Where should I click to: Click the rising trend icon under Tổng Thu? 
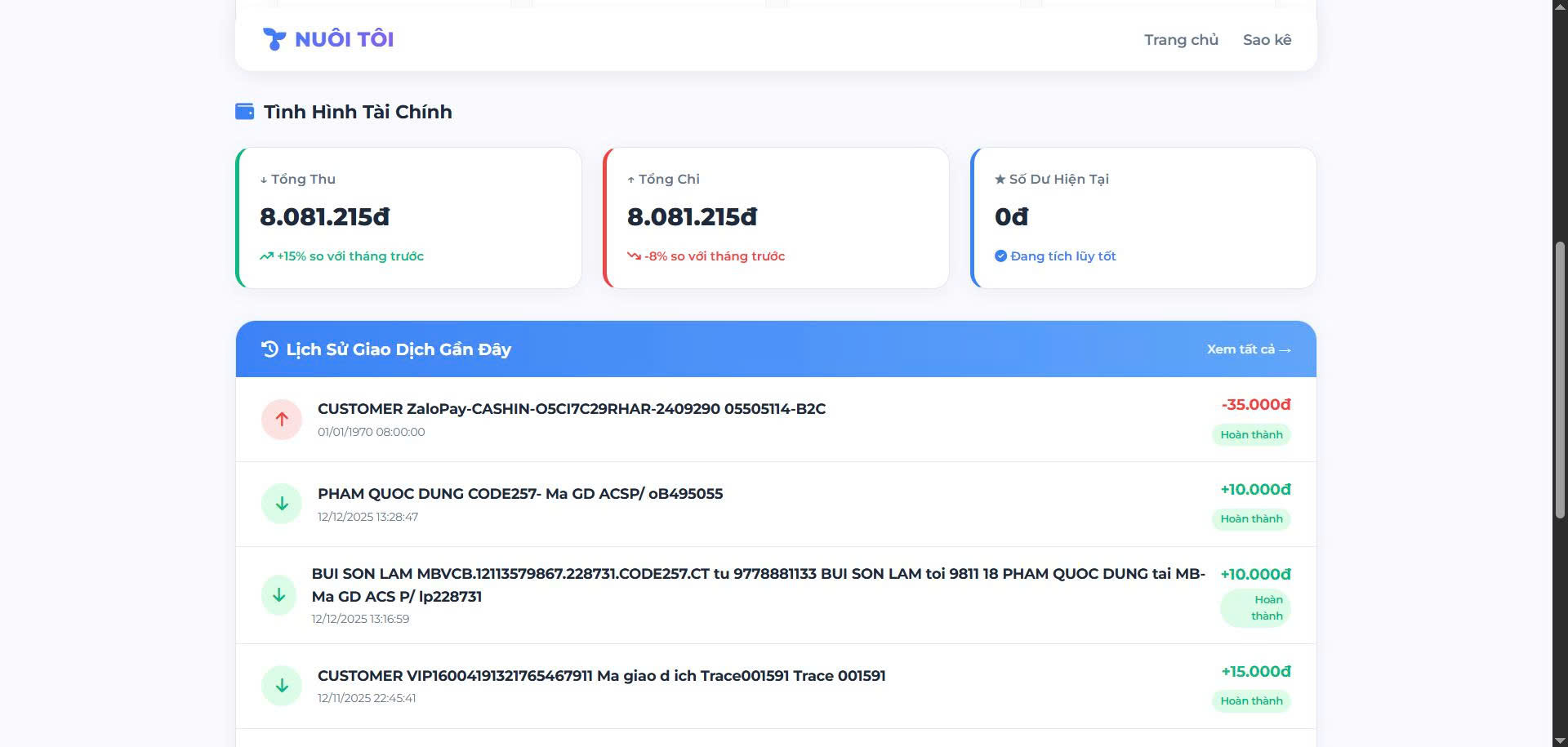point(266,256)
